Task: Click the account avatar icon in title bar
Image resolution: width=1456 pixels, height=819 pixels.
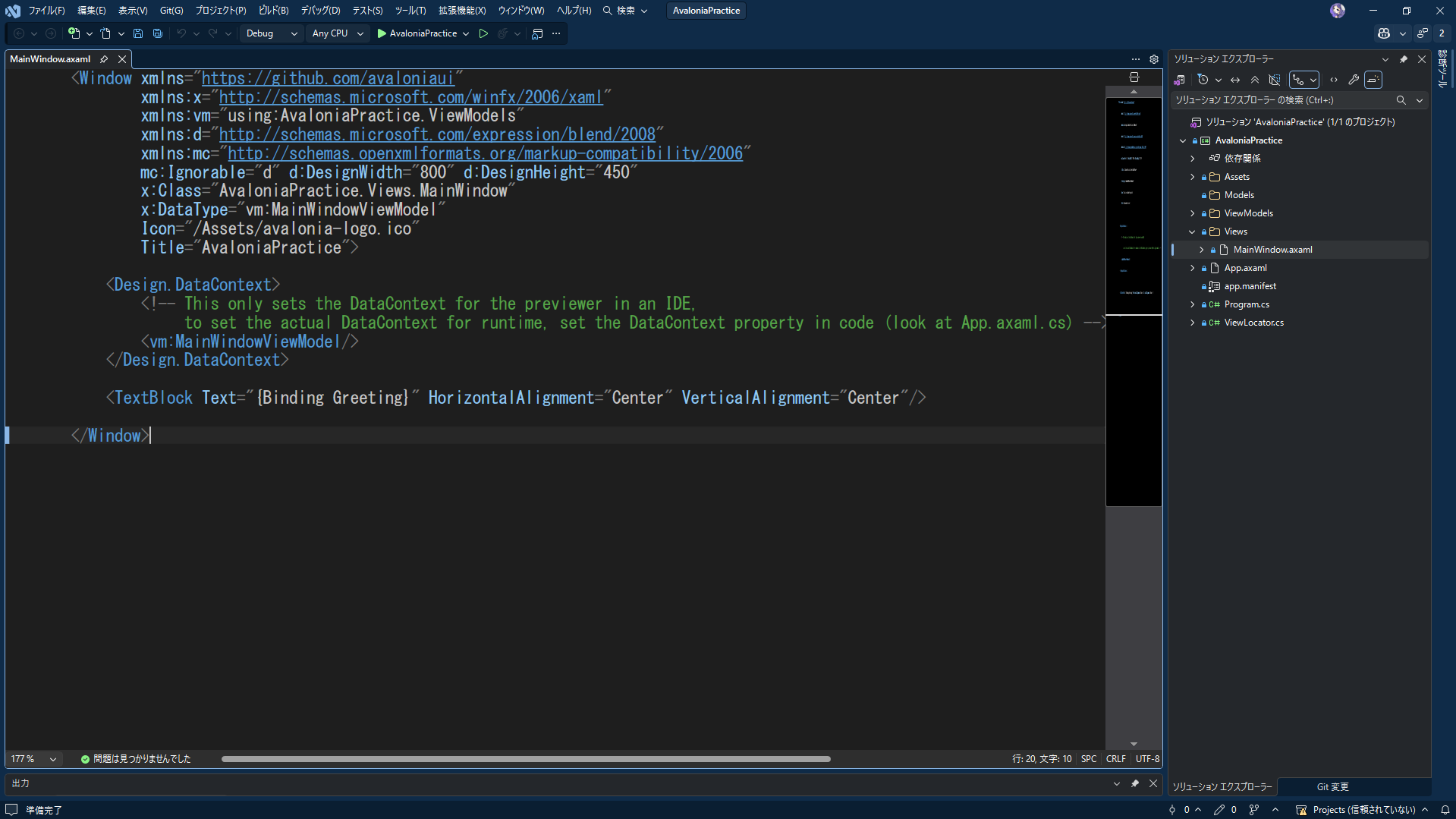Action: pos(1338,11)
